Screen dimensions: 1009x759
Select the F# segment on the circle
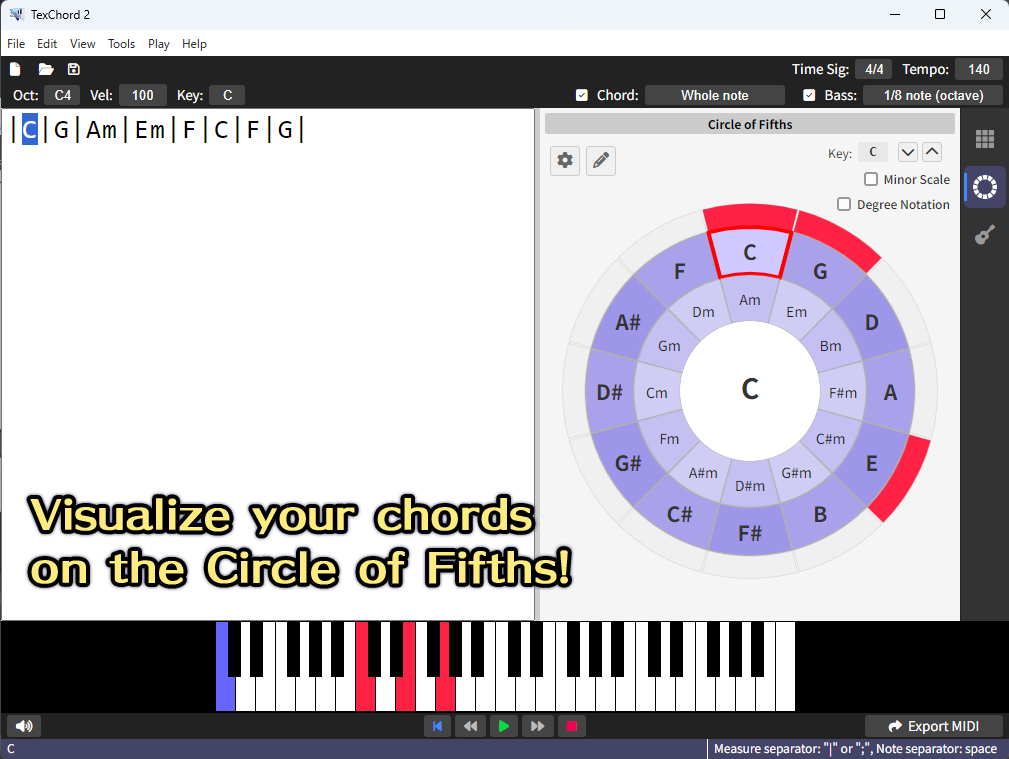coord(750,533)
